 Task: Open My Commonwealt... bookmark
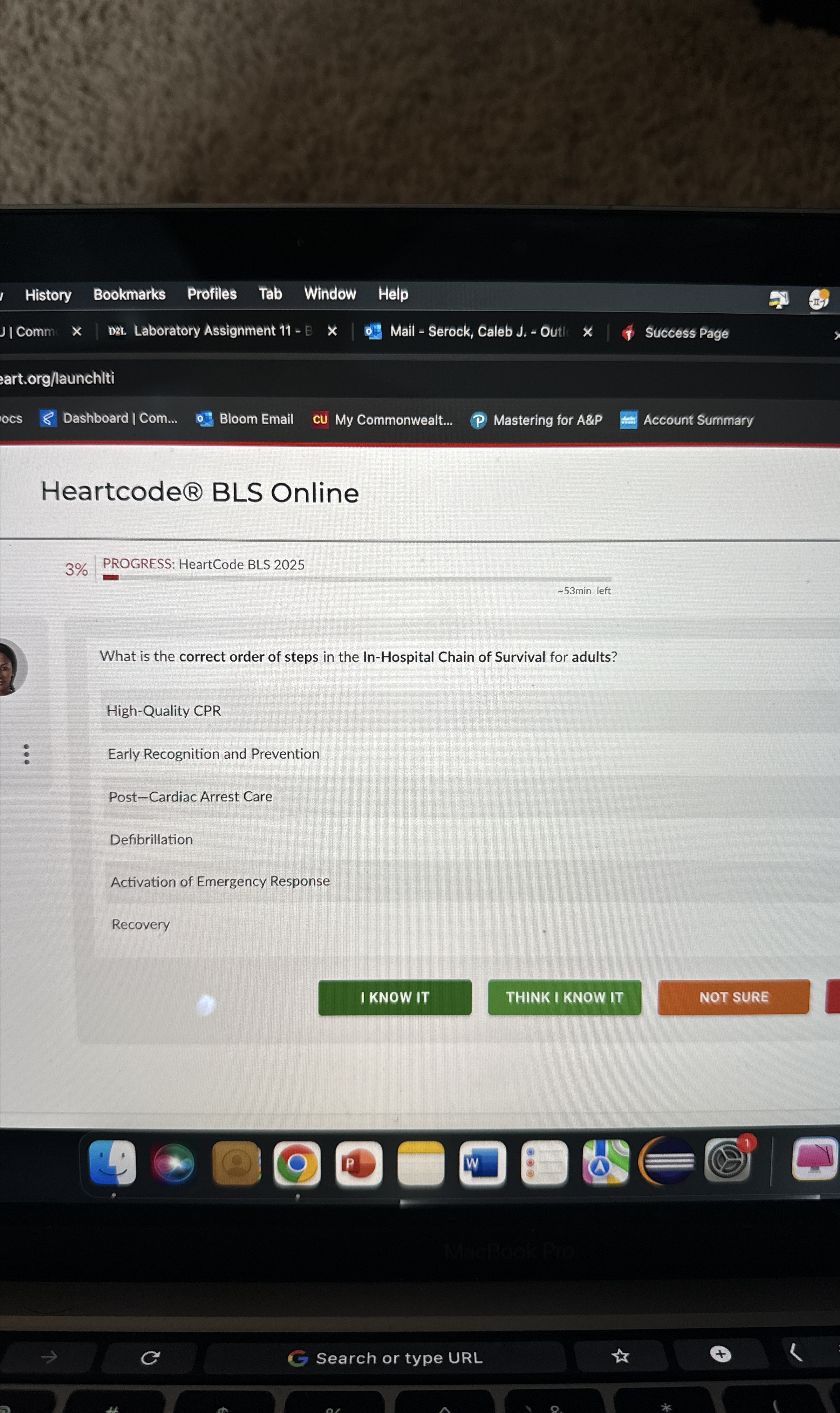click(x=383, y=420)
